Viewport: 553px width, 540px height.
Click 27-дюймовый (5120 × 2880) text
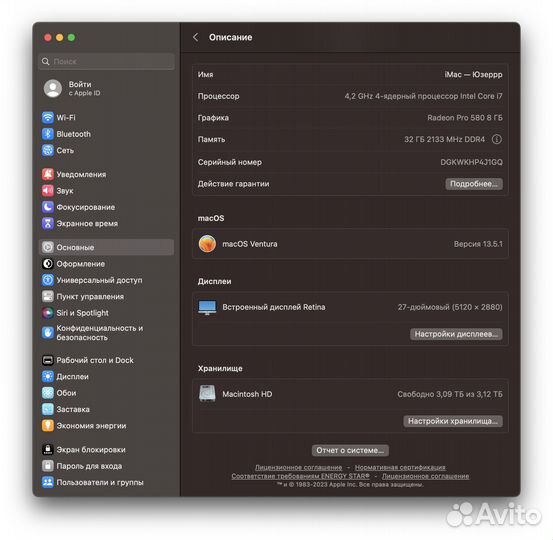tap(450, 307)
